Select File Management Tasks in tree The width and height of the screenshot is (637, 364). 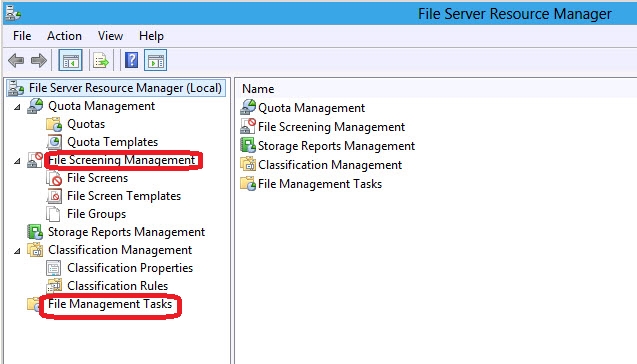(110, 304)
